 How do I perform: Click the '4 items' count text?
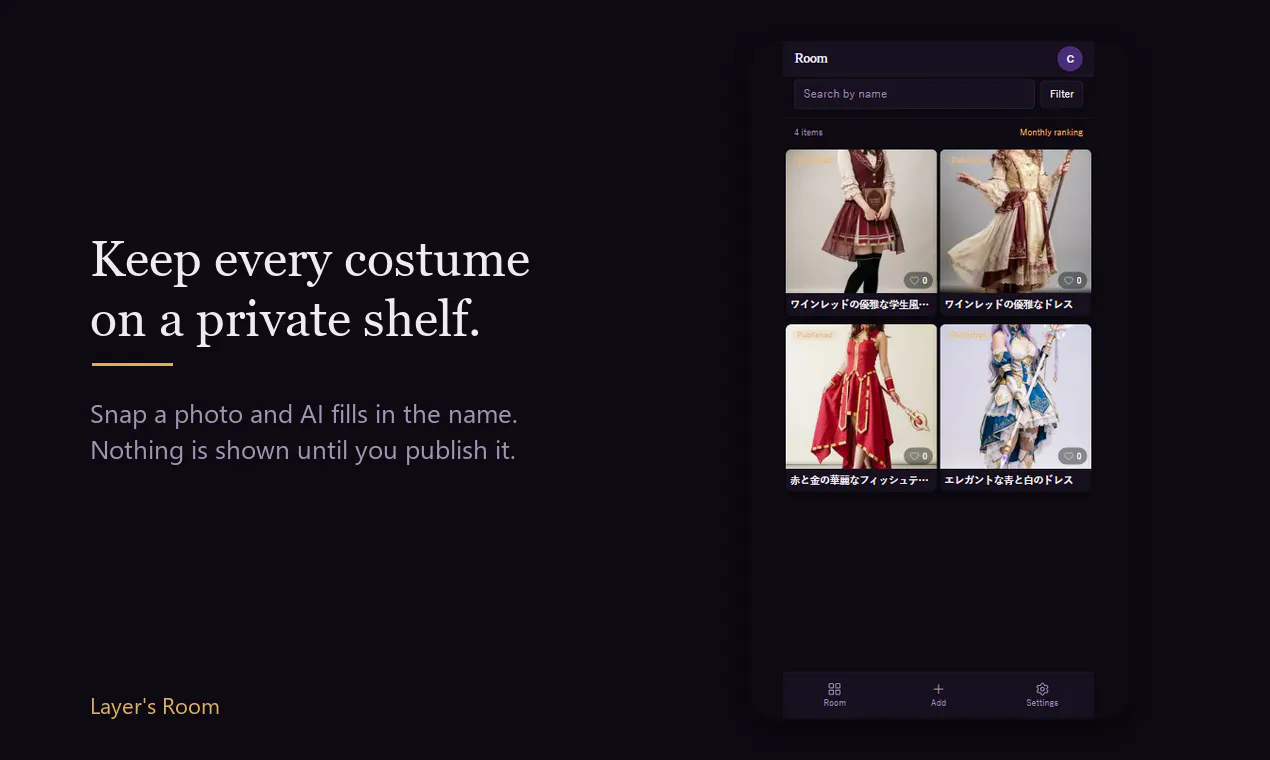(809, 132)
